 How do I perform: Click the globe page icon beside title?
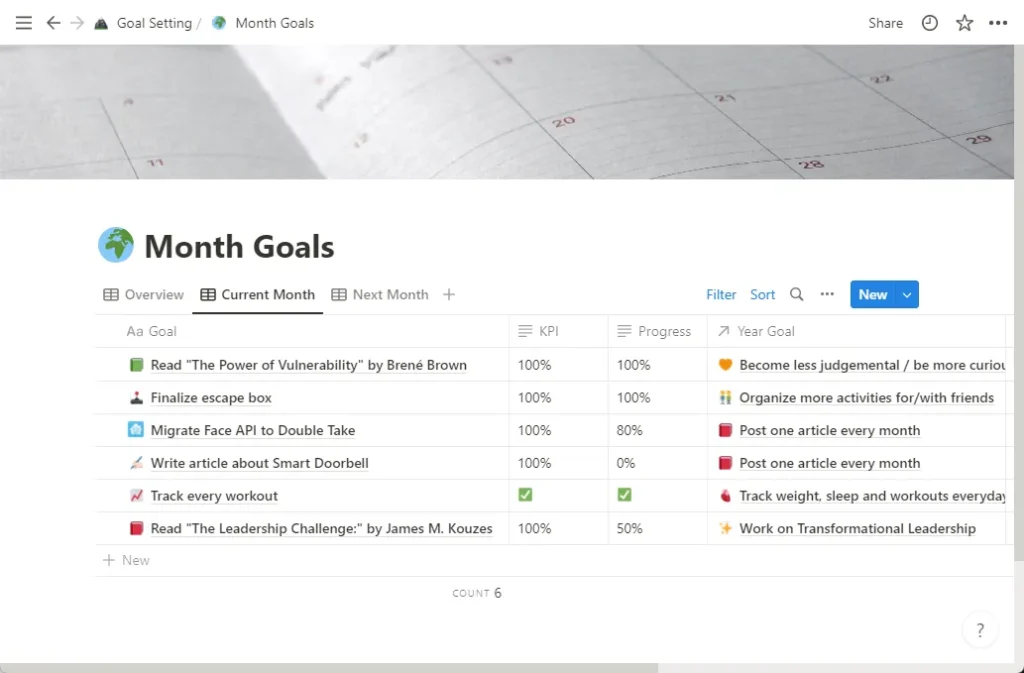pos(116,245)
